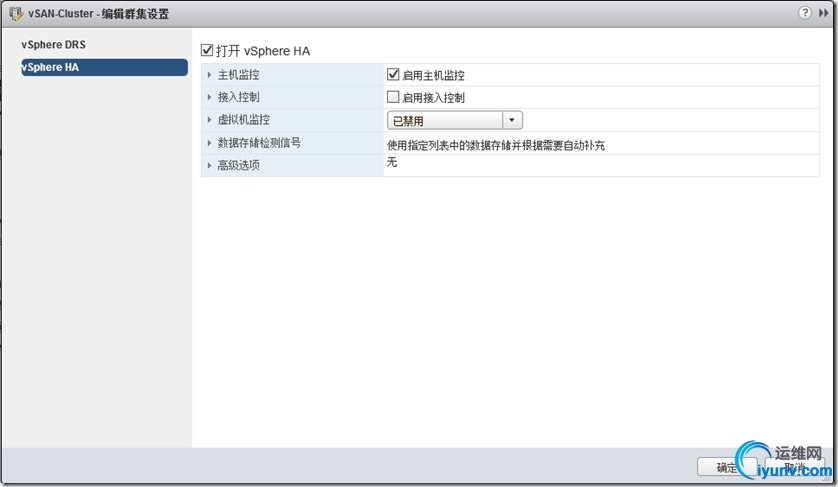
Task: Click the double-arrow expand icon
Action: (824, 13)
